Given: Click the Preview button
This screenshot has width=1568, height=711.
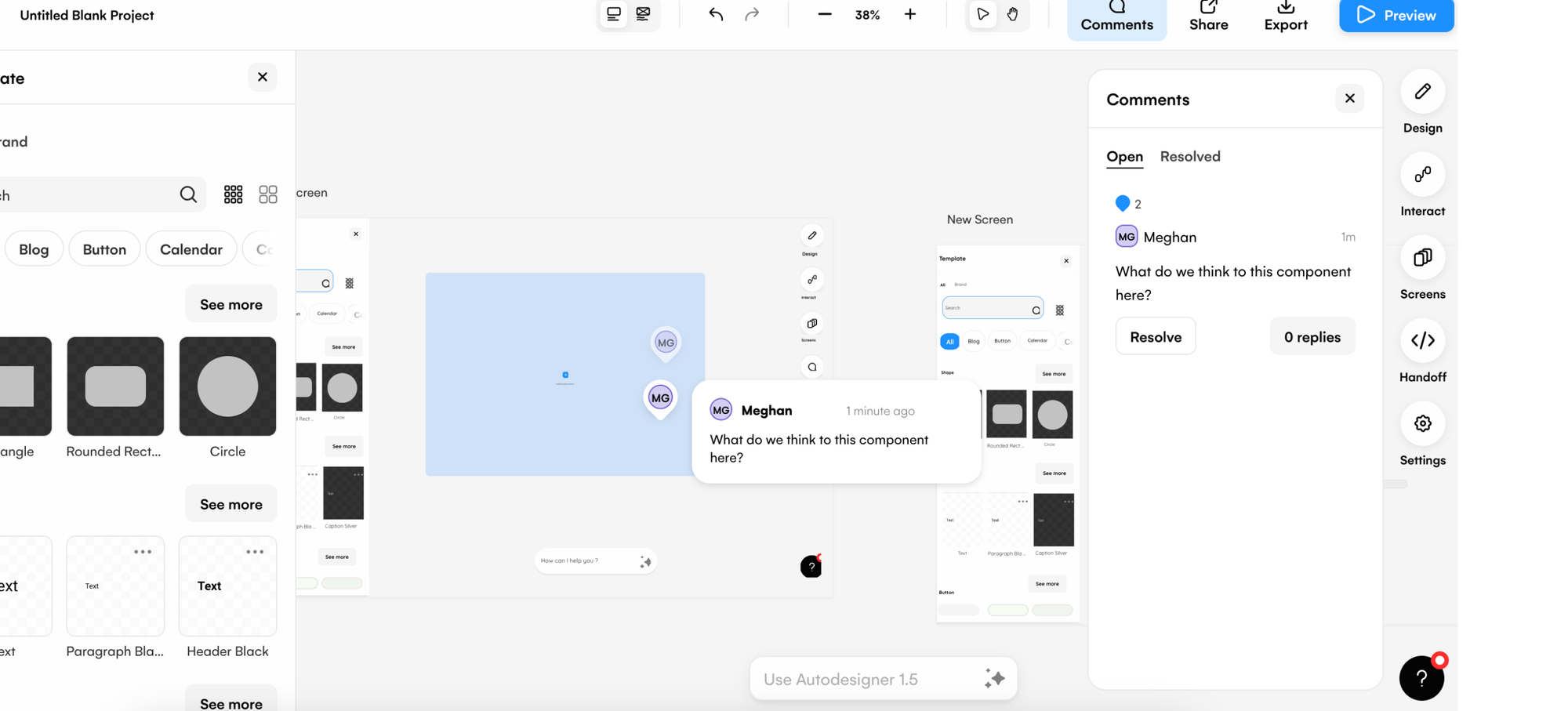Looking at the screenshot, I should click(1396, 16).
